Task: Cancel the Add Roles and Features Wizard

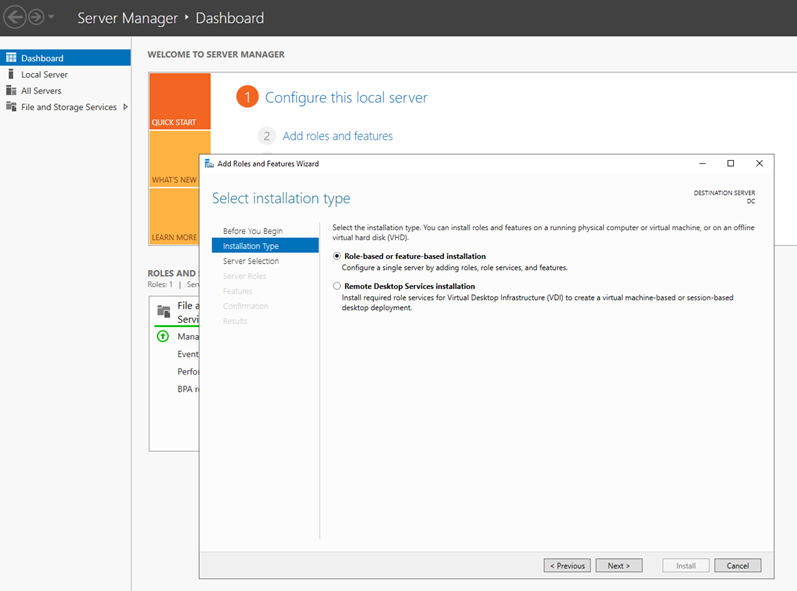Action: pyautogui.click(x=737, y=565)
